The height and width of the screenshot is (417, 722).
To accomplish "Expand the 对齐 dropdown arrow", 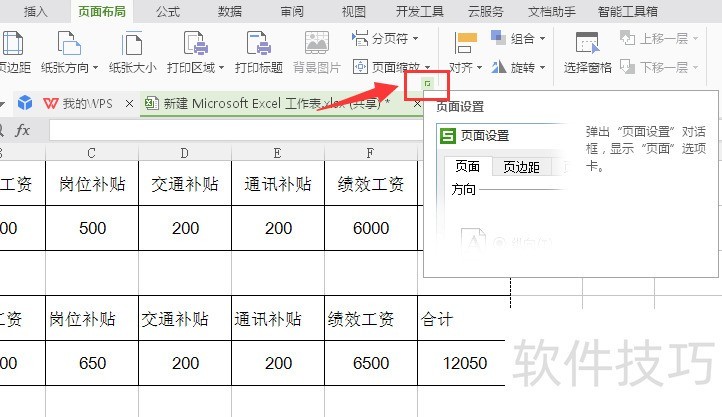I will pos(479,68).
